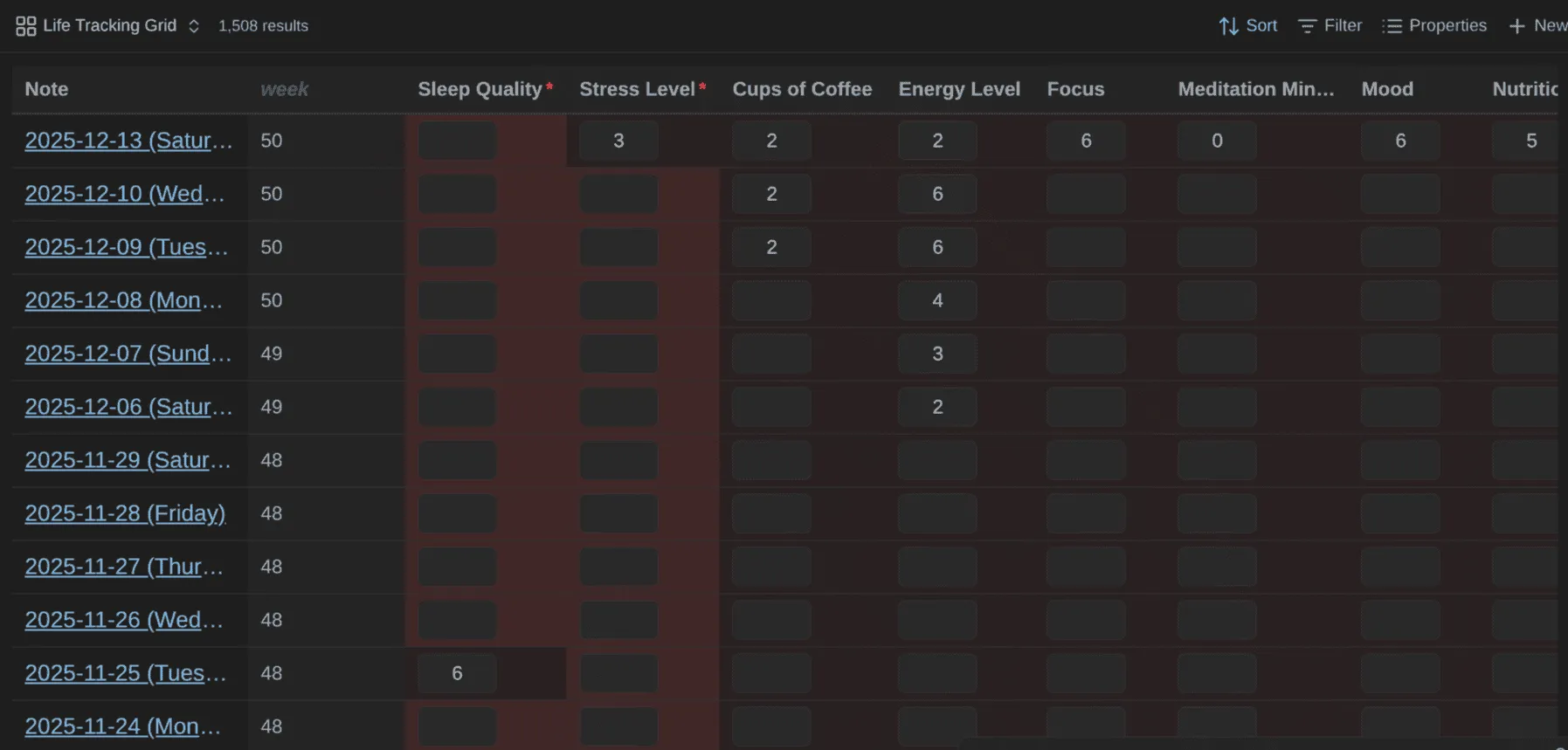Edit empty Stress Level field for 2025-11-28
This screenshot has width=1568, height=750.
tap(618, 513)
